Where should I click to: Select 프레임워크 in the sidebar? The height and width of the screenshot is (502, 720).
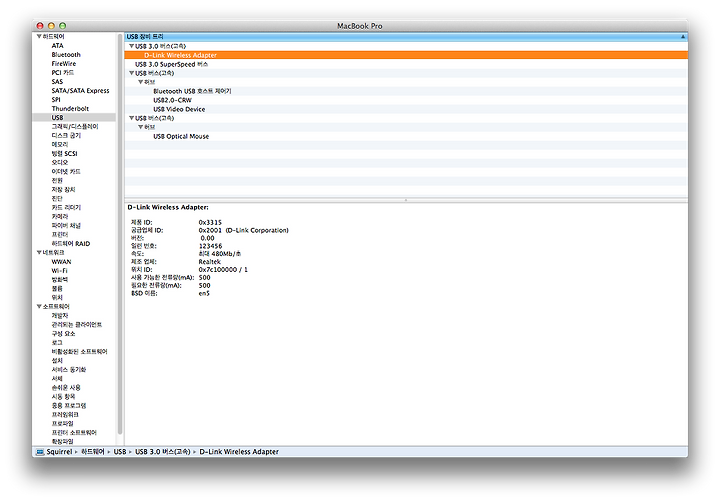(65, 414)
